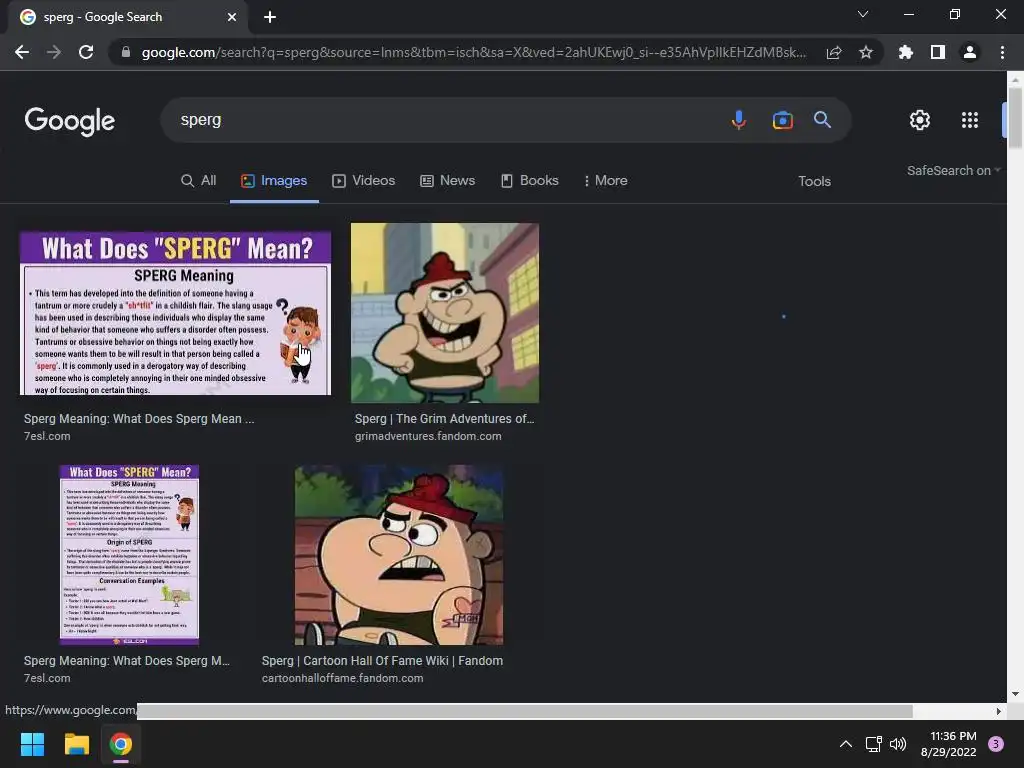Go to the Google homepage logo
Image resolution: width=1024 pixels, height=768 pixels.
69,121
